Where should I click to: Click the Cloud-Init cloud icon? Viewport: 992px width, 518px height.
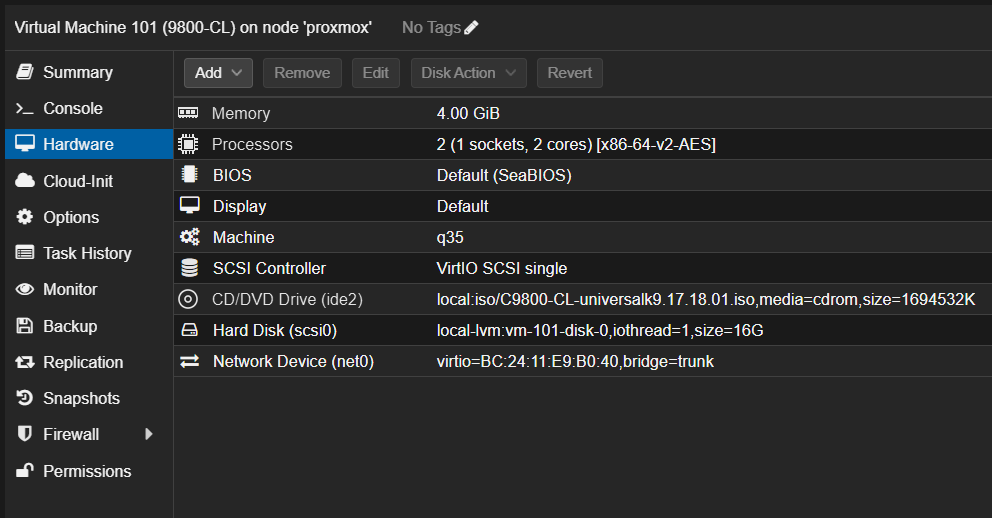tap(25, 181)
